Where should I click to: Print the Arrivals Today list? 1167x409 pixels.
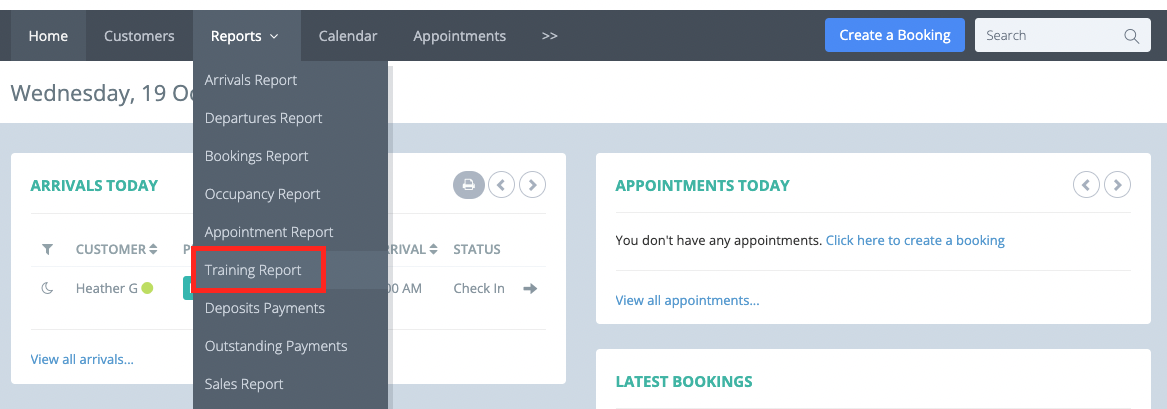pyautogui.click(x=469, y=184)
